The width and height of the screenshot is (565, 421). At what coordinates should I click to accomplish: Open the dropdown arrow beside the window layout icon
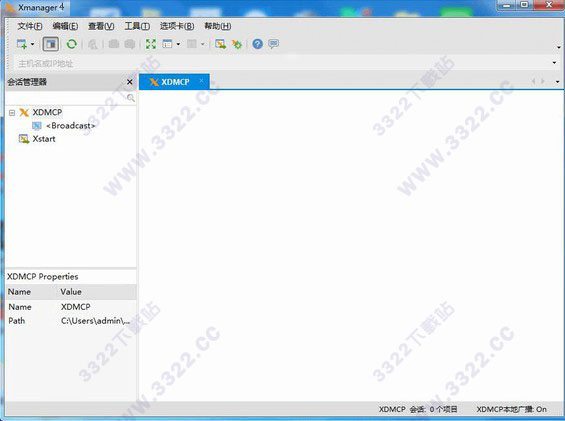point(178,44)
